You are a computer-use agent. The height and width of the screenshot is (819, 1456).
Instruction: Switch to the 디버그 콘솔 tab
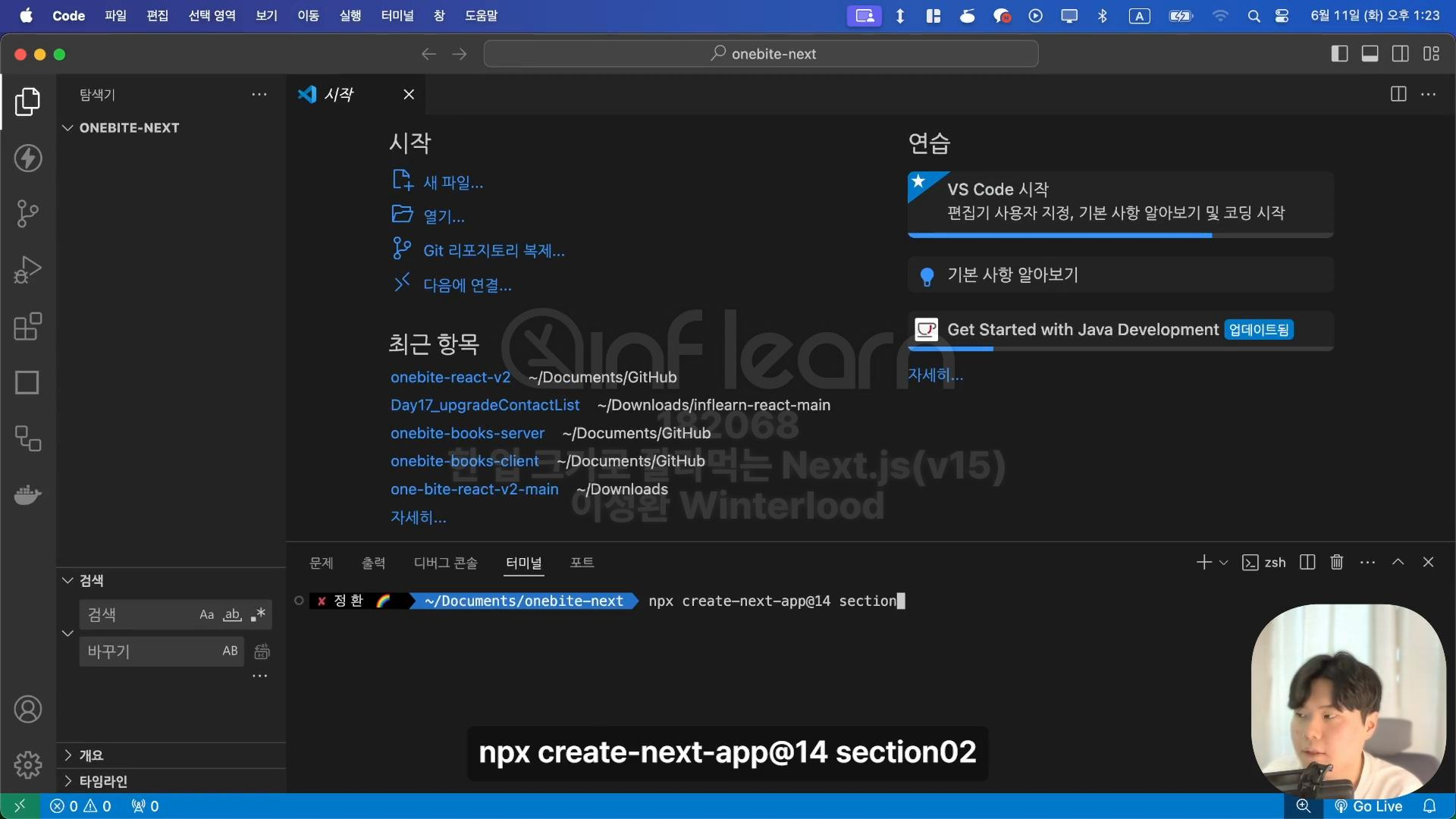[445, 563]
